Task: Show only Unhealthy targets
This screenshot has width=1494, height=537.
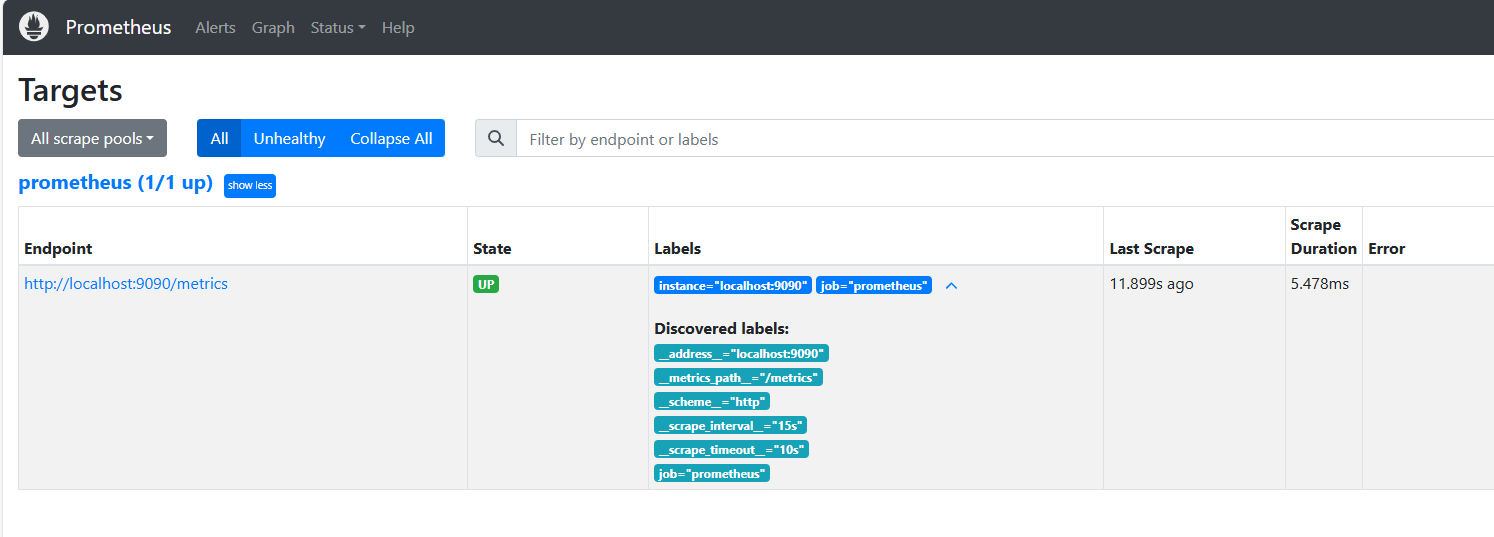Action: point(289,139)
